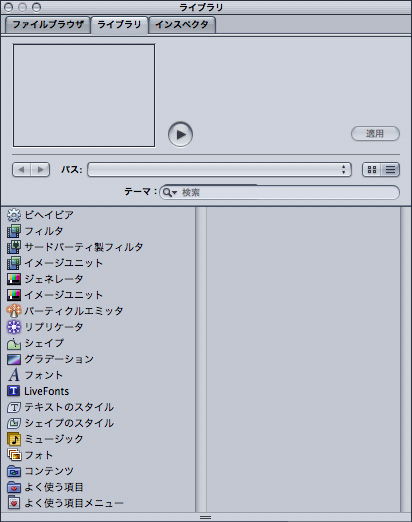
Task: Select the よく使う項目メニュー label
Action: 74,503
